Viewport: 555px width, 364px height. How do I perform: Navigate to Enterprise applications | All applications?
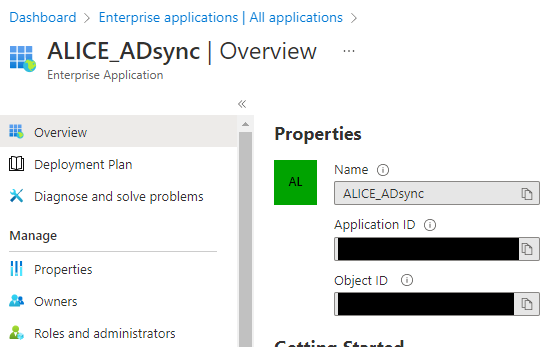tap(221, 17)
